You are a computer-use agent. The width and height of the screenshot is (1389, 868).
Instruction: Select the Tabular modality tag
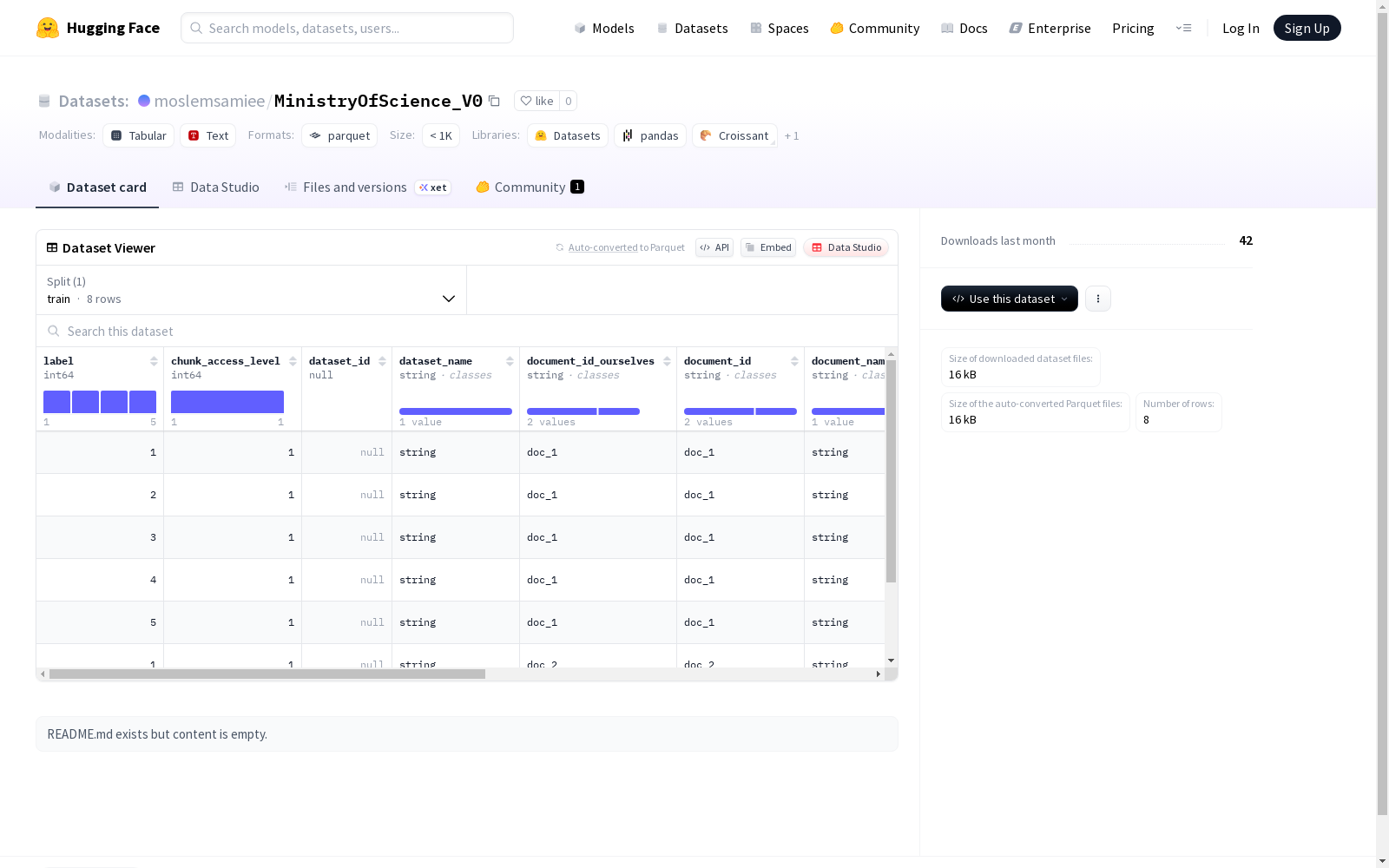139,135
